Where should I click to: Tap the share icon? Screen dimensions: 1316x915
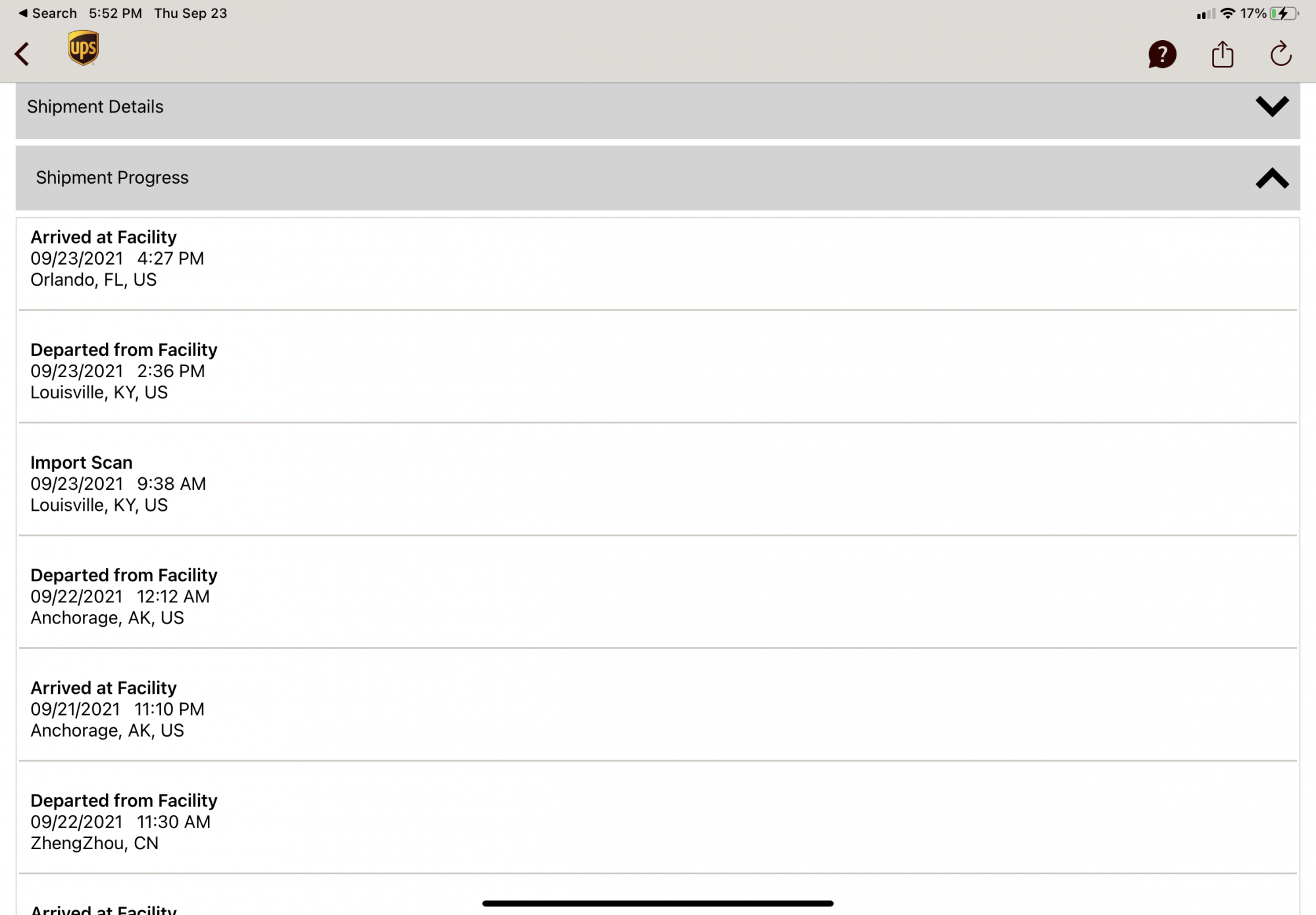tap(1222, 54)
